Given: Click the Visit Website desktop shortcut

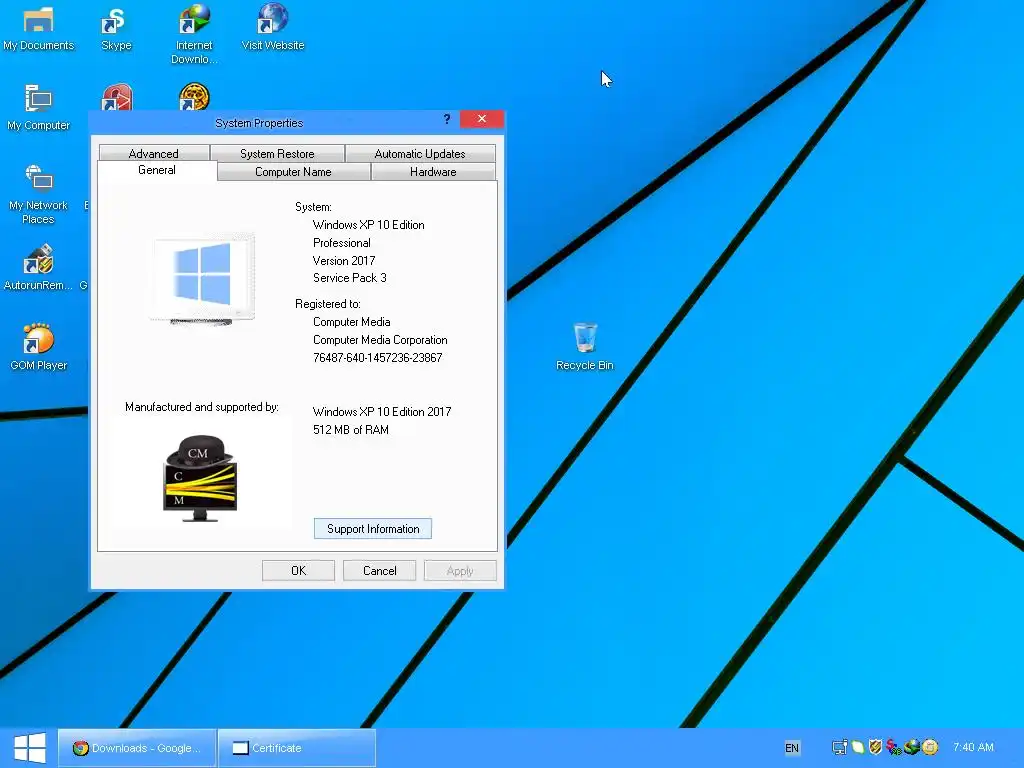Looking at the screenshot, I should [272, 29].
